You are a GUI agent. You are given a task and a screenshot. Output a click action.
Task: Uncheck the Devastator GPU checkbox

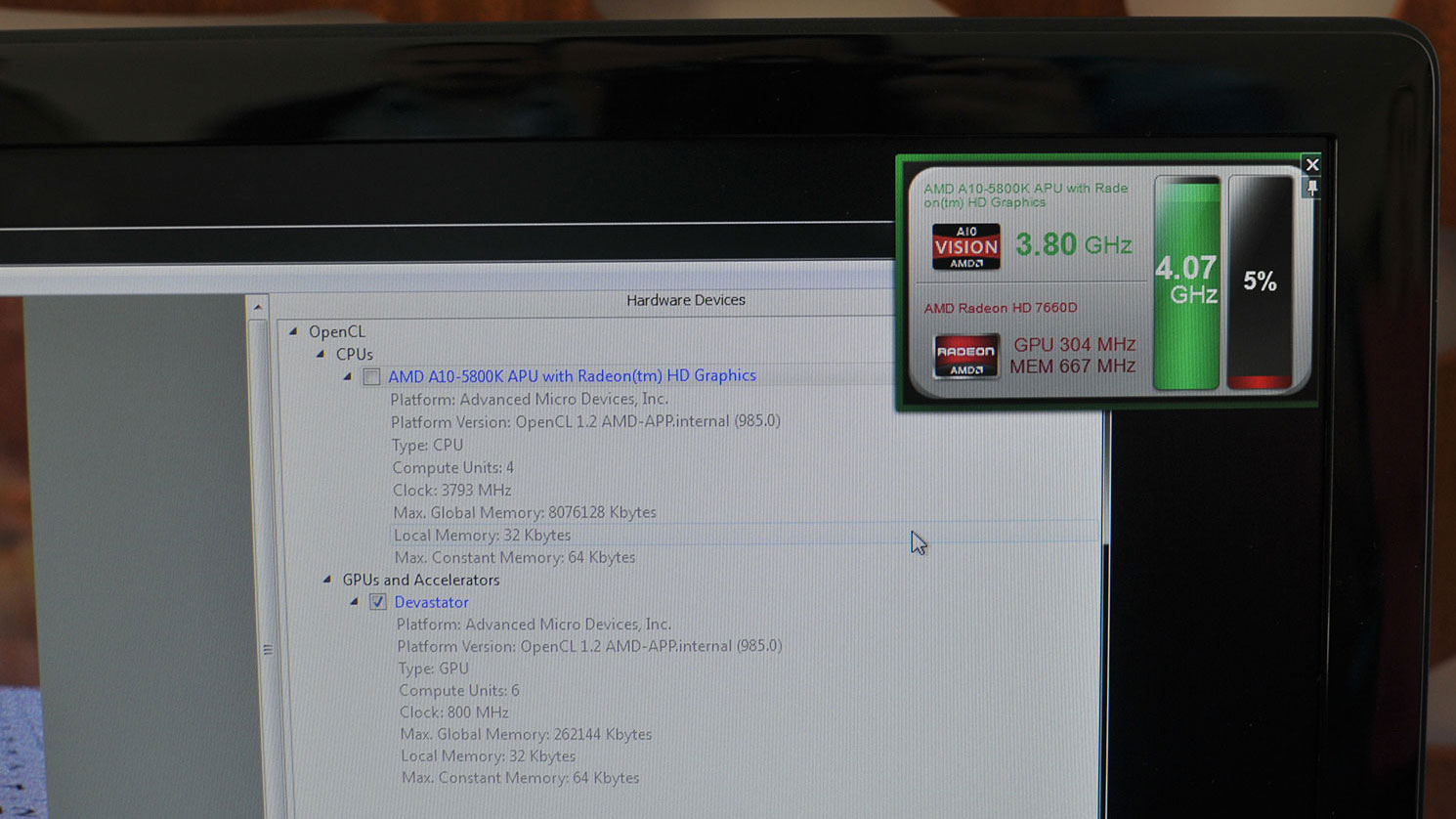pyautogui.click(x=378, y=602)
